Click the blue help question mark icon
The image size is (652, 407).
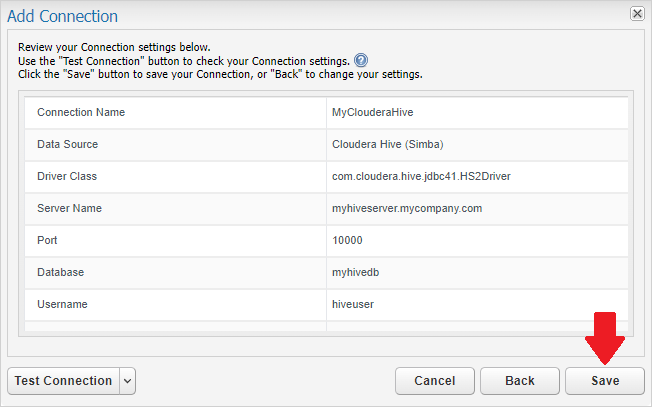coord(361,60)
